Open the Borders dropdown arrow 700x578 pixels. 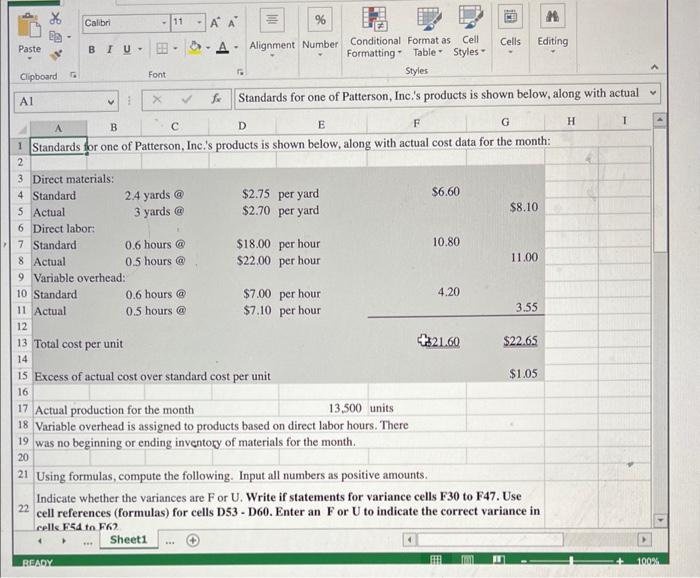click(175, 48)
